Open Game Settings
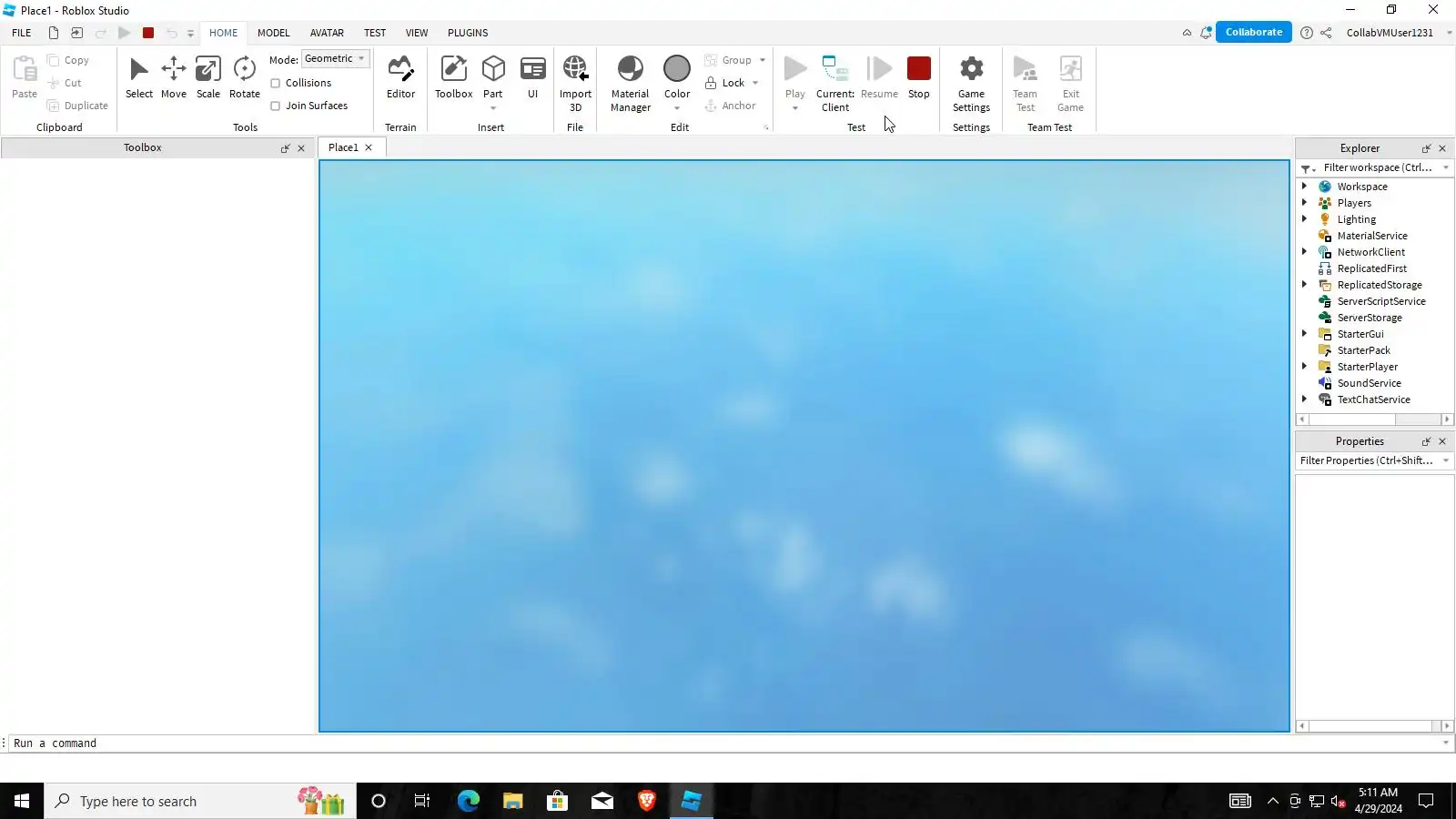 pyautogui.click(x=971, y=84)
